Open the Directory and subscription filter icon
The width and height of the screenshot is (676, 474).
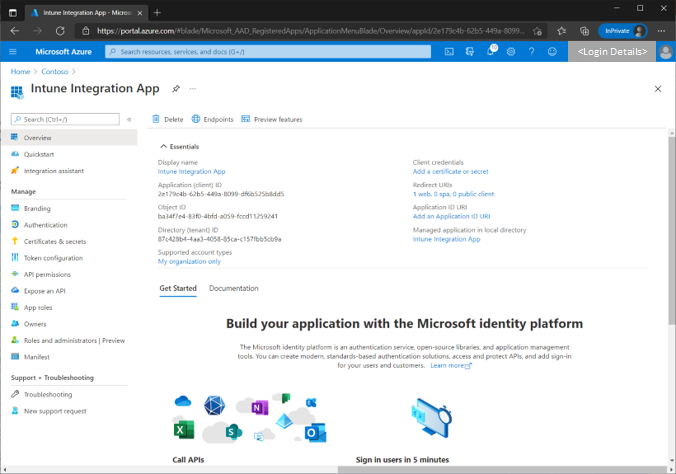[469, 52]
